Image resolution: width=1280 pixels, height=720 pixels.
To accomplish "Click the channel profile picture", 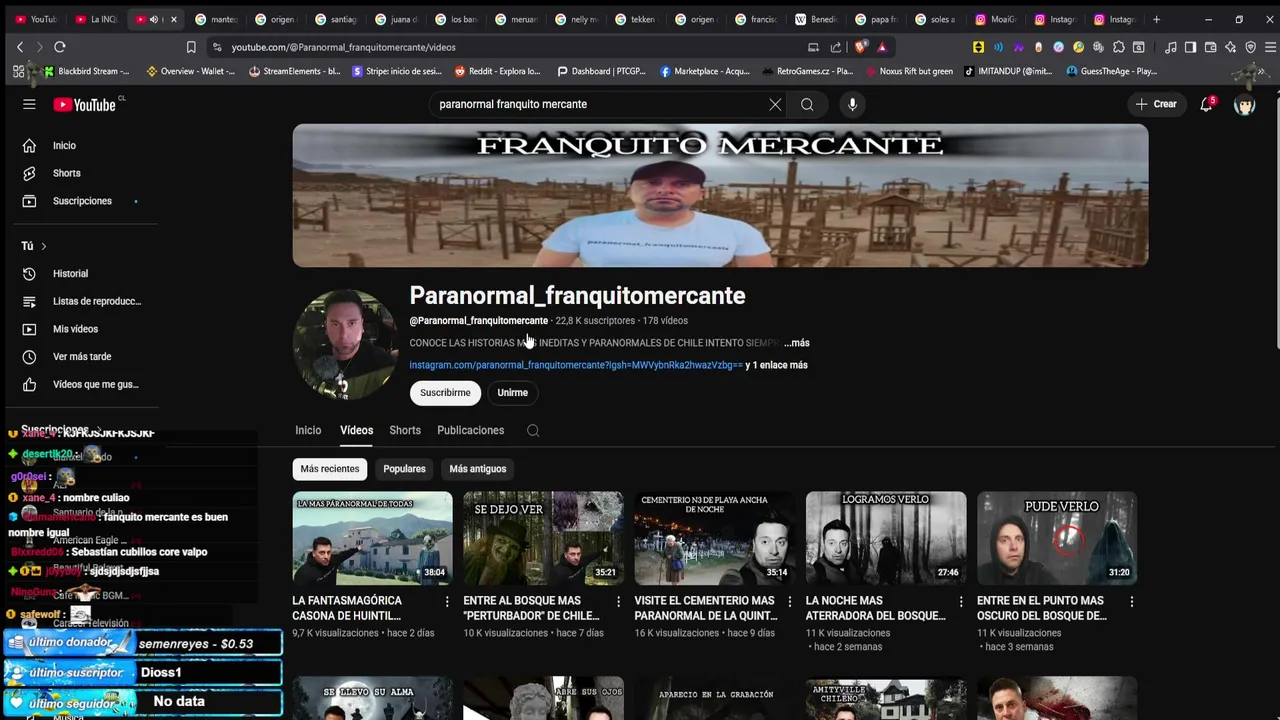I will 345,345.
